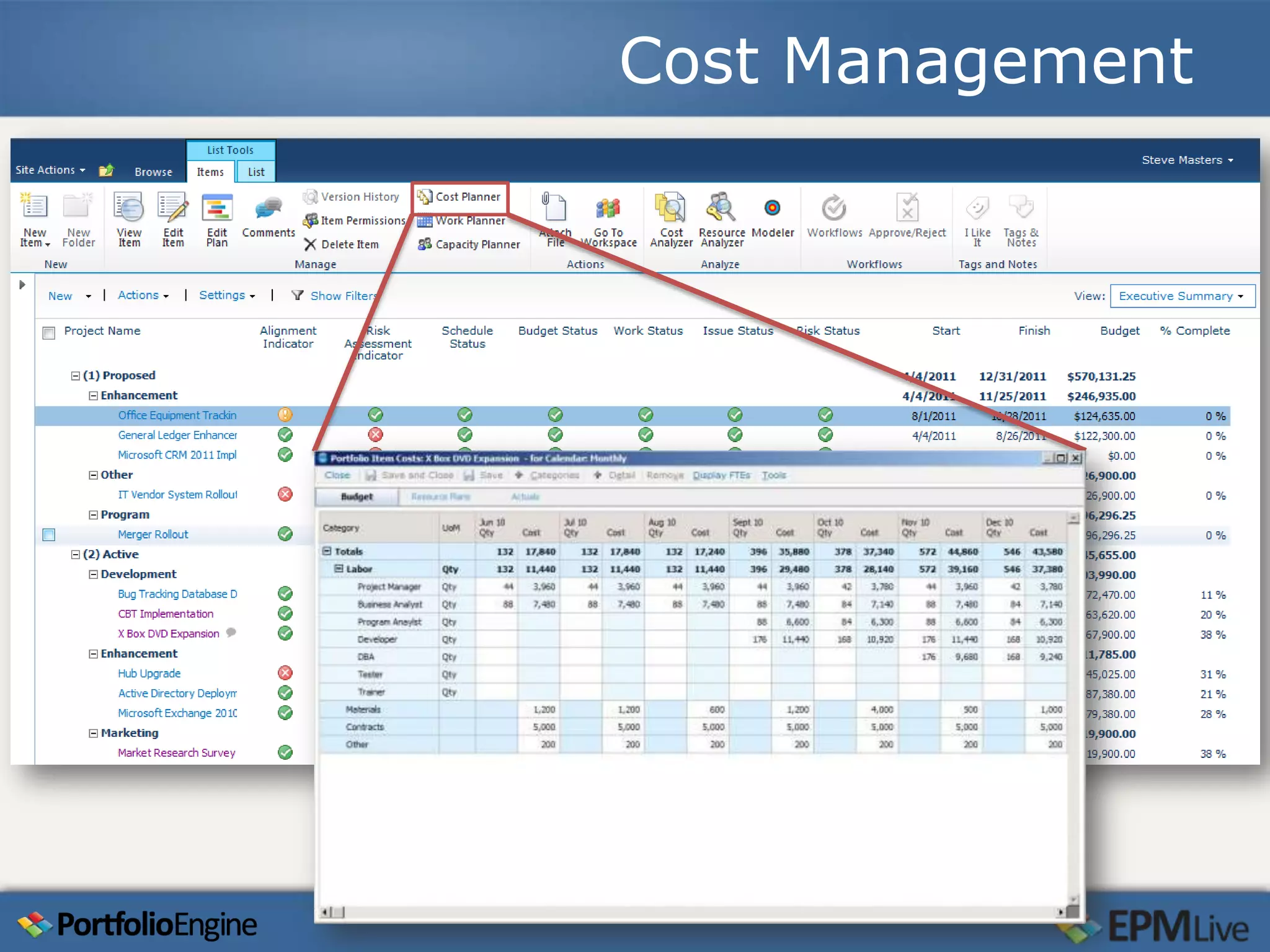Click the Show Filters funnel icon

pyautogui.click(x=298, y=295)
